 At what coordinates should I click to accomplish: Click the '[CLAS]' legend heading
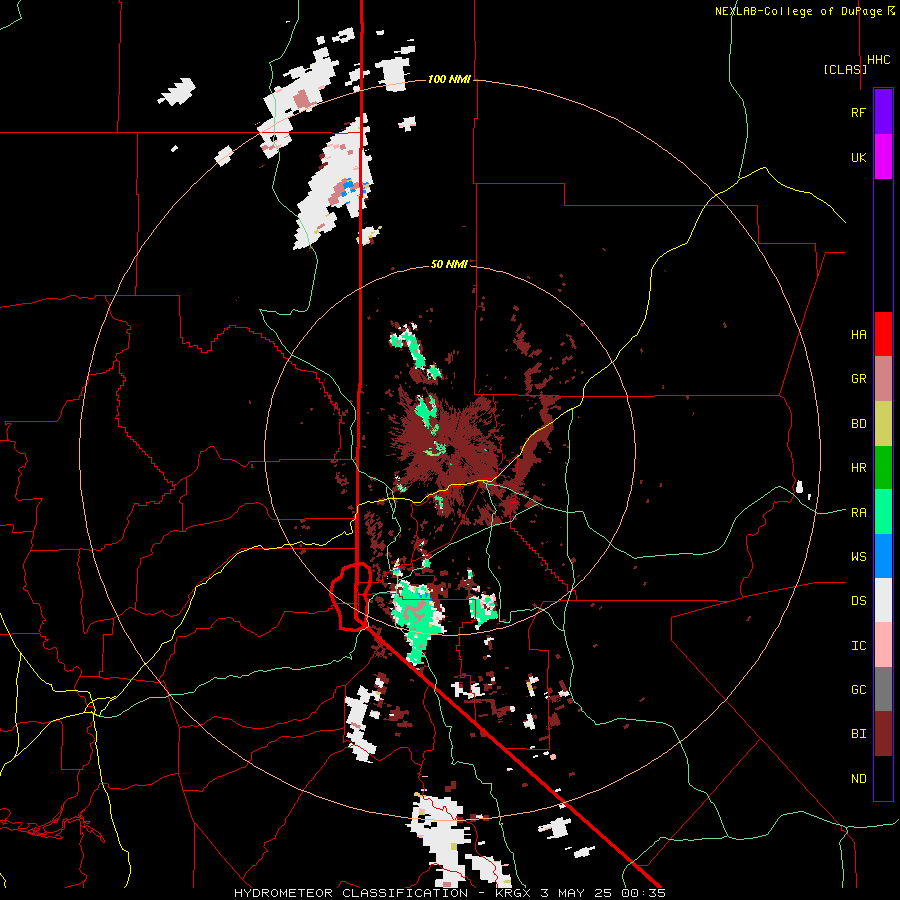tap(845, 69)
